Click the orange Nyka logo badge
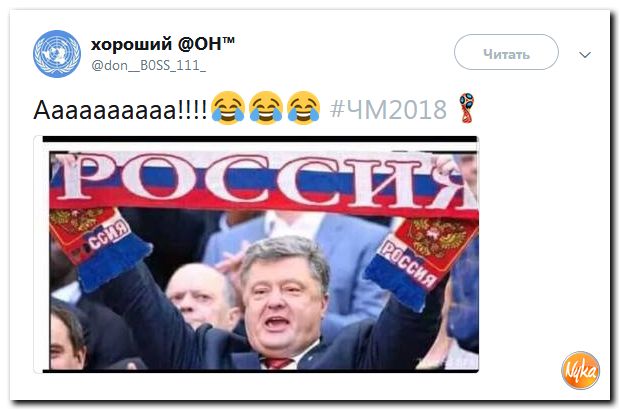The height and width of the screenshot is (411, 621). 580,370
